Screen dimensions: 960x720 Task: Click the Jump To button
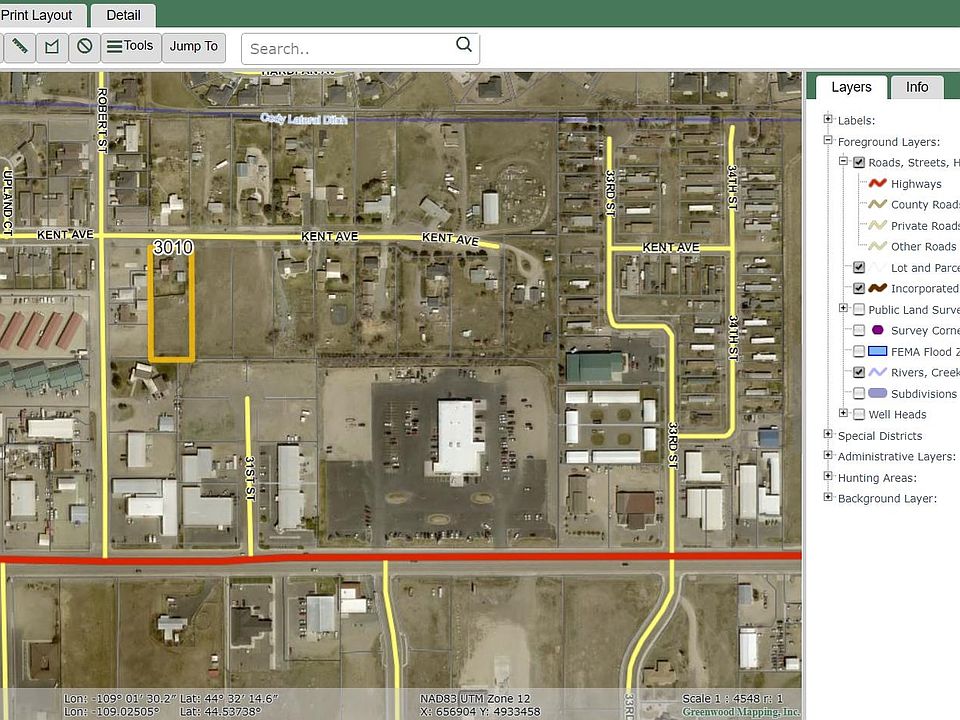(x=193, y=47)
